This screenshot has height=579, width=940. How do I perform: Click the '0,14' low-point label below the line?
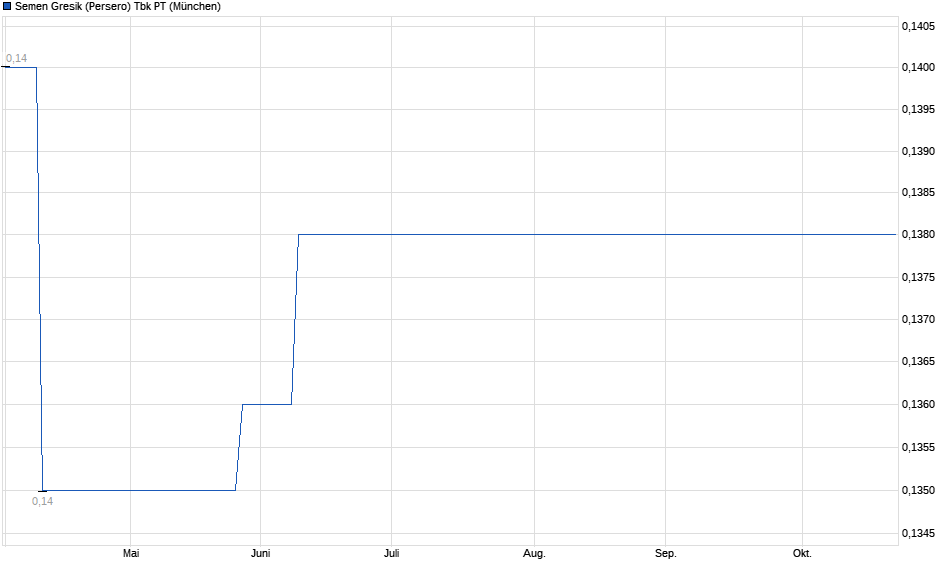point(42,501)
